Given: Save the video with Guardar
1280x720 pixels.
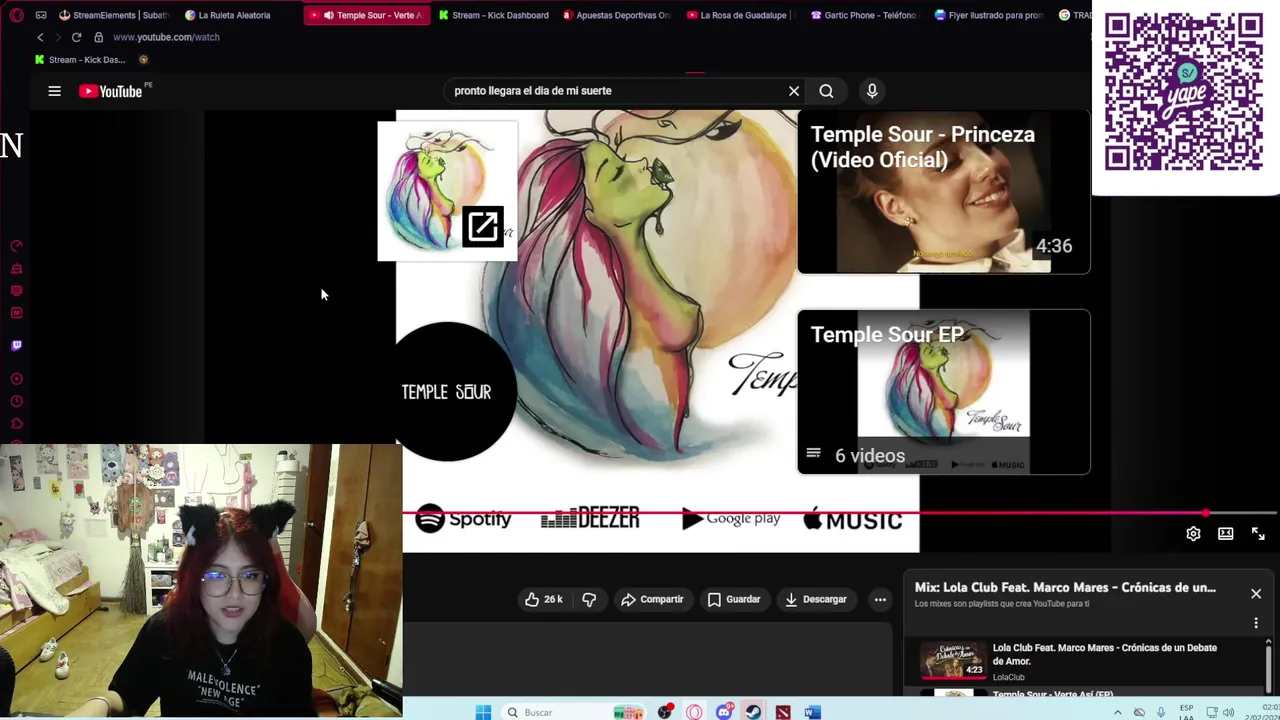Looking at the screenshot, I should [734, 599].
